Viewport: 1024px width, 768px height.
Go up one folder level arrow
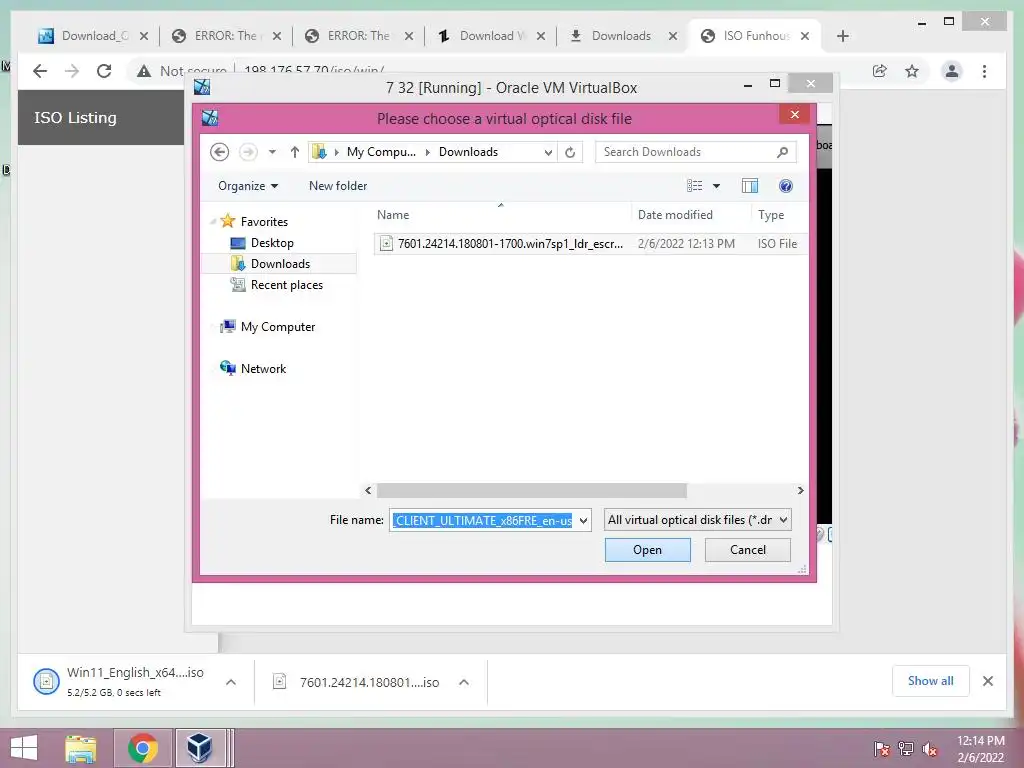[x=295, y=152]
